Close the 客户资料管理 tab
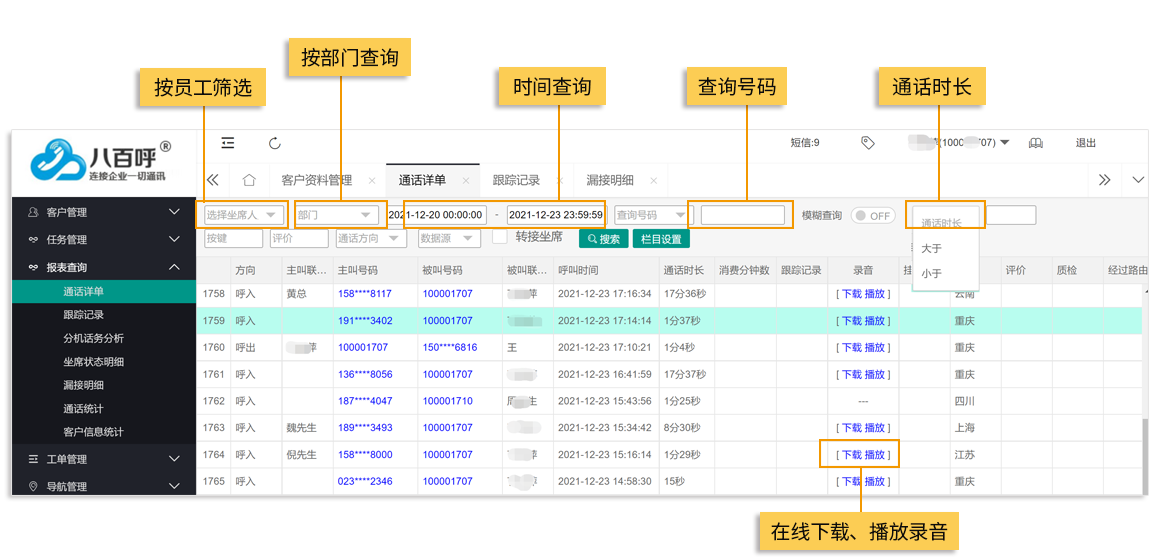 (372, 181)
